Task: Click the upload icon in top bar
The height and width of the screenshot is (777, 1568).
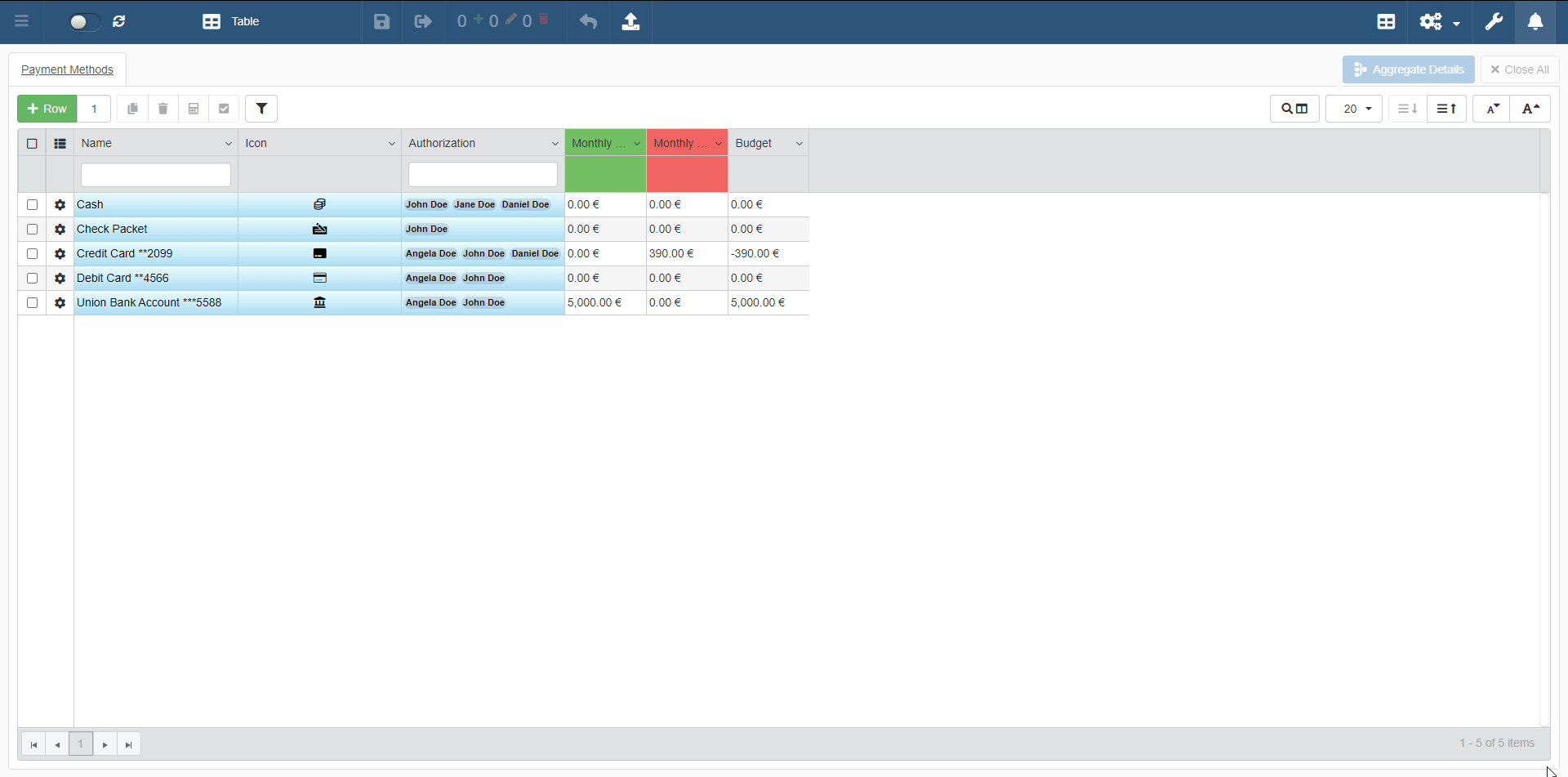Action: click(x=630, y=21)
